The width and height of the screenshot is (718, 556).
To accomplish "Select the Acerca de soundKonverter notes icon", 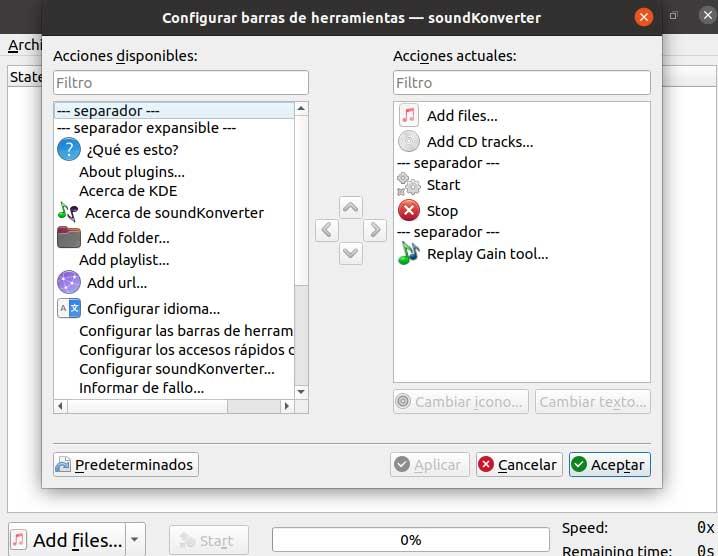I will pos(68,212).
